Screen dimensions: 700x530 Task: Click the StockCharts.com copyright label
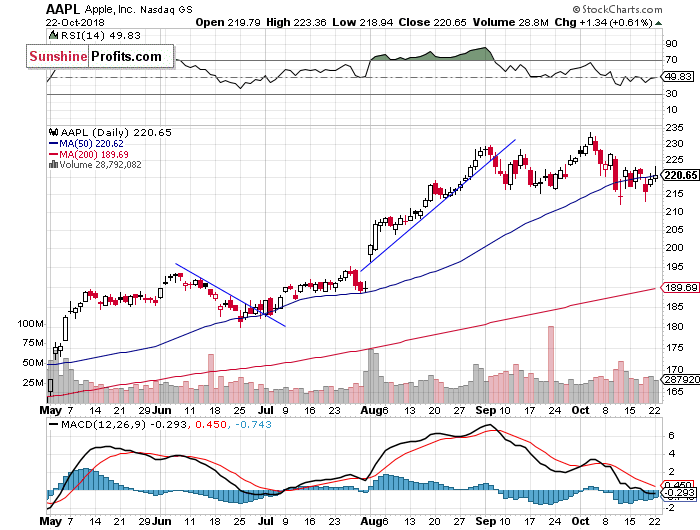(617, 9)
